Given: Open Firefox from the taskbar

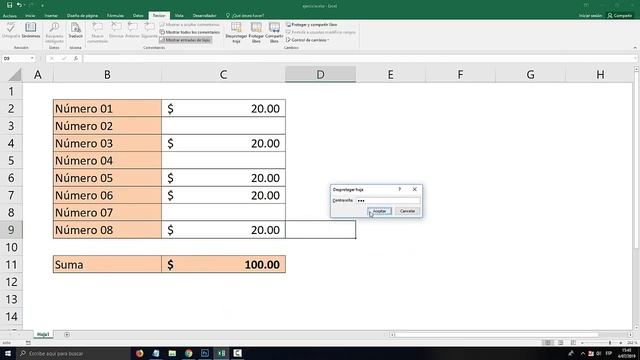Looking at the screenshot, I should pyautogui.click(x=140, y=353).
